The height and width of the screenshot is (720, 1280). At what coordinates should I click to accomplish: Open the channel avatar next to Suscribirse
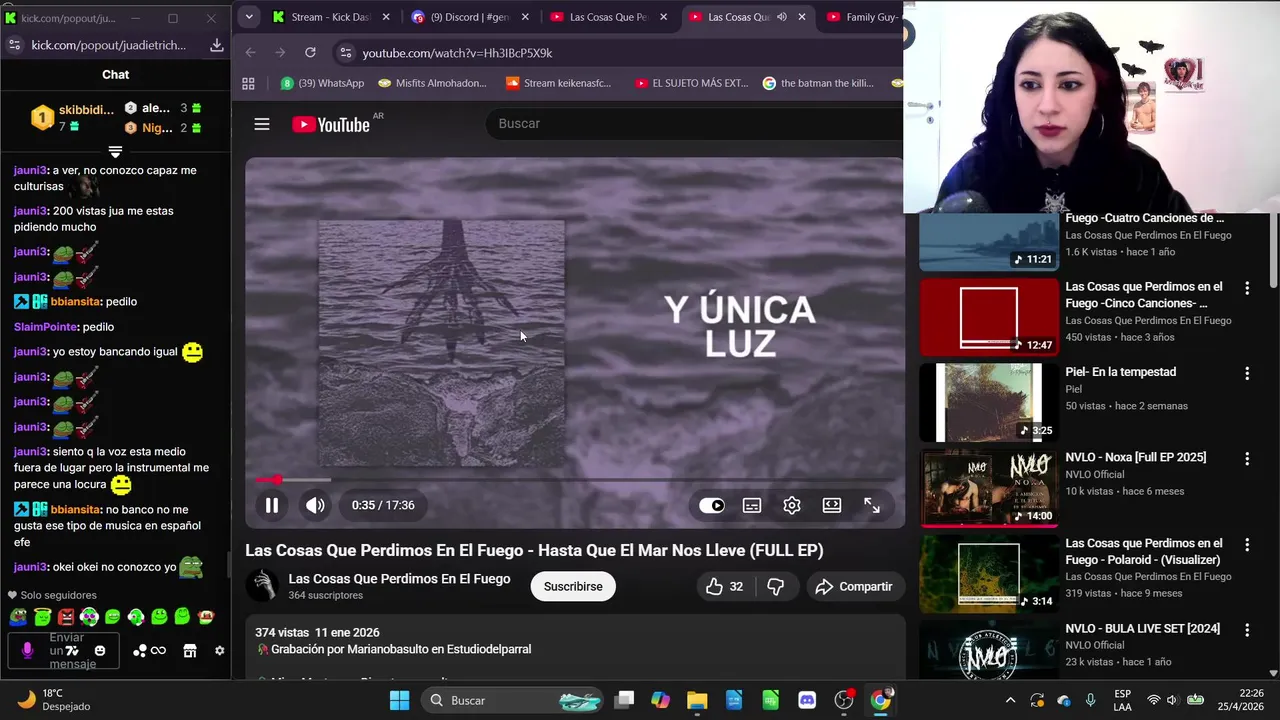[x=262, y=586]
